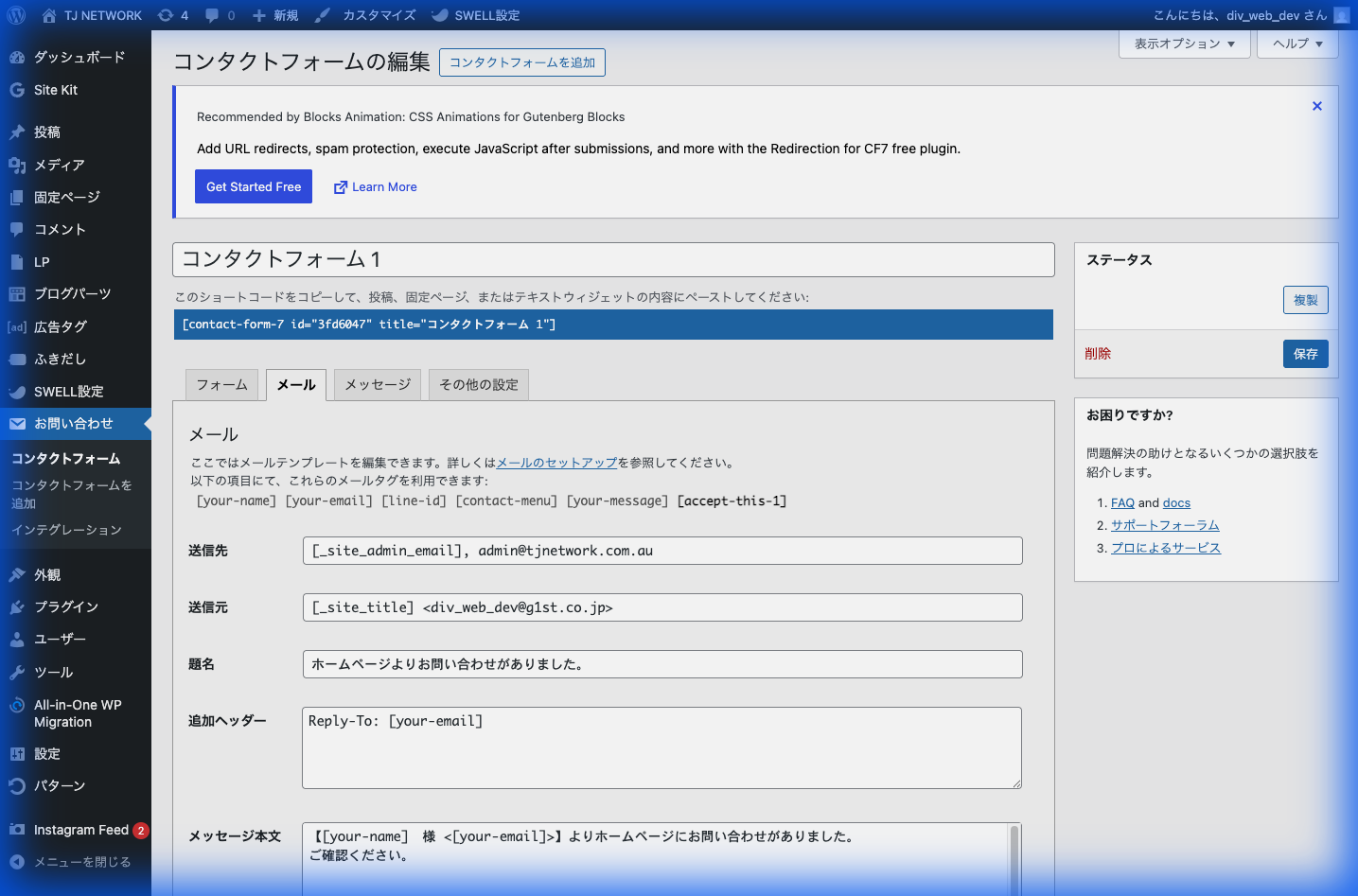Select the お問い合わせ envelope icon
The width and height of the screenshot is (1358, 896).
(x=16, y=423)
